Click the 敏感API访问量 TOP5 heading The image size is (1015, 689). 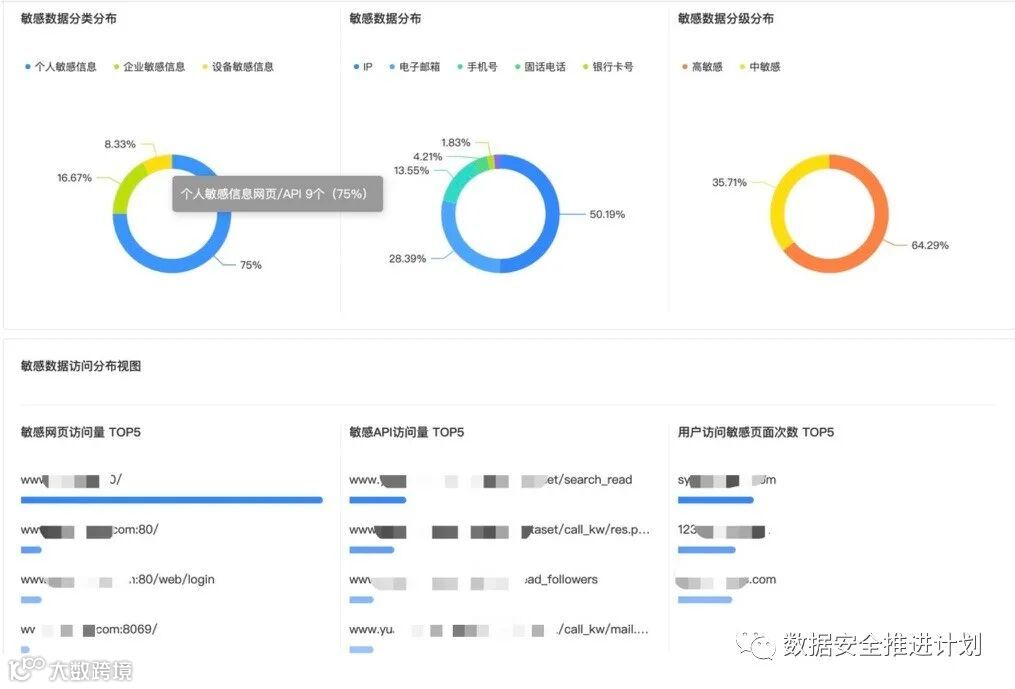coord(407,432)
